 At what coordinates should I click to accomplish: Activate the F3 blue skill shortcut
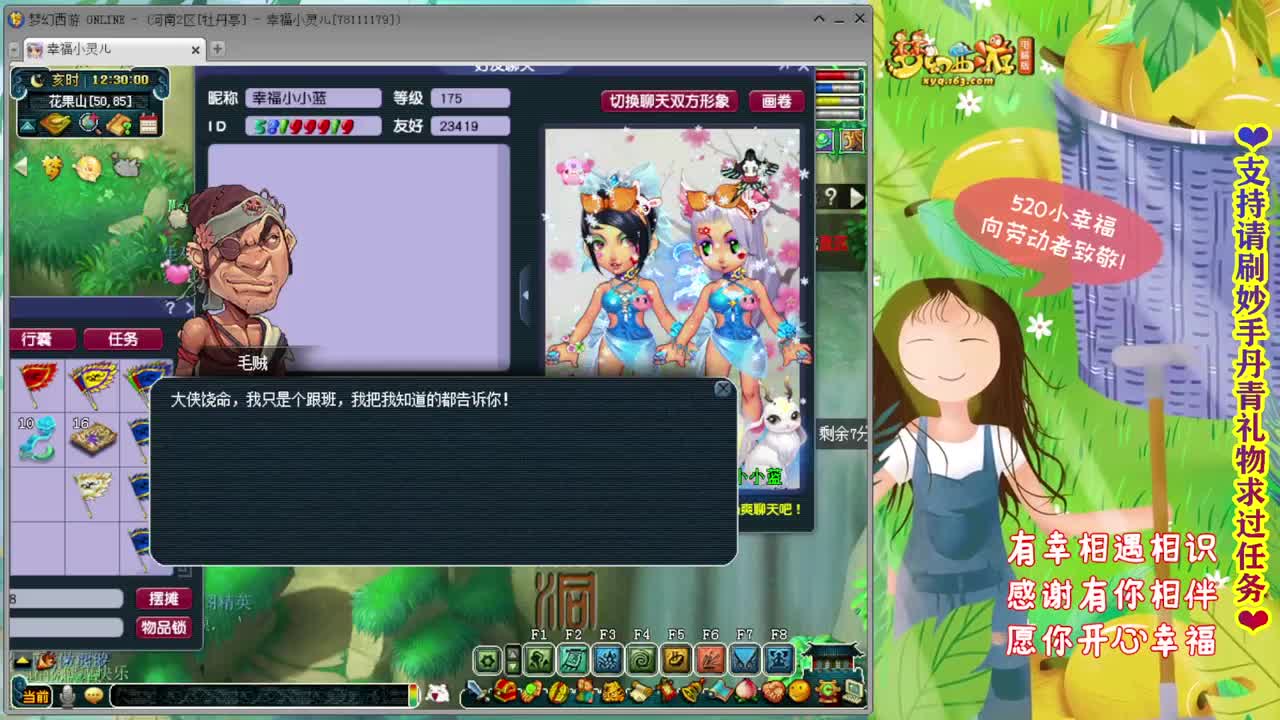(x=608, y=659)
